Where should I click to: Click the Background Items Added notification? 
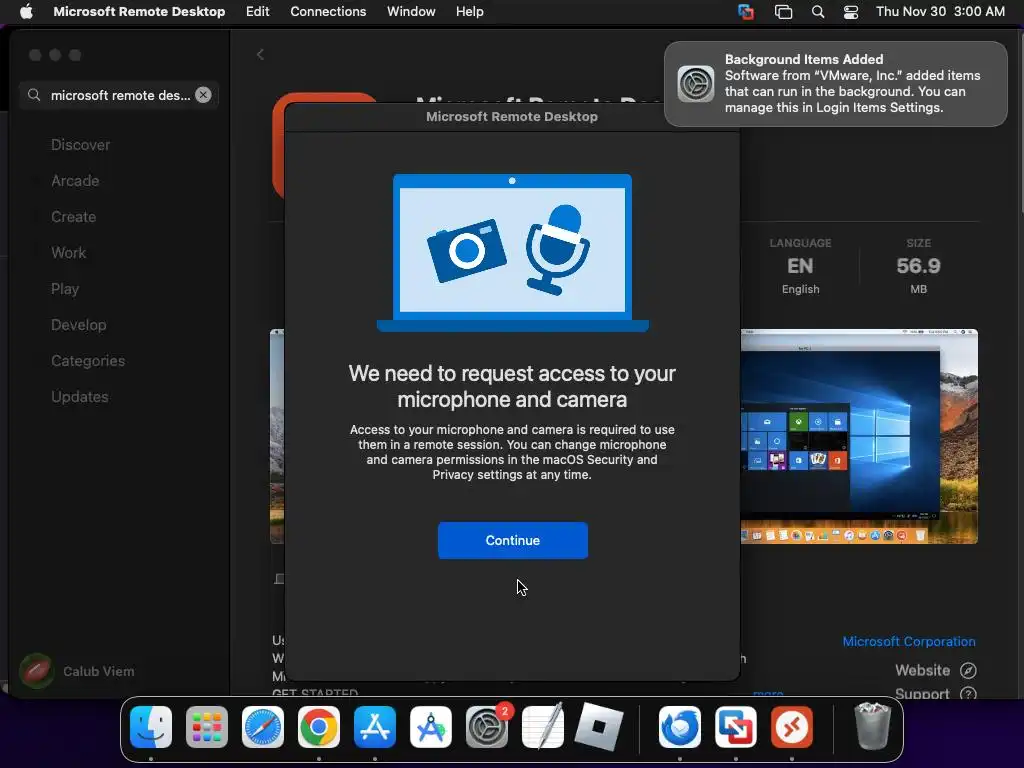(835, 84)
